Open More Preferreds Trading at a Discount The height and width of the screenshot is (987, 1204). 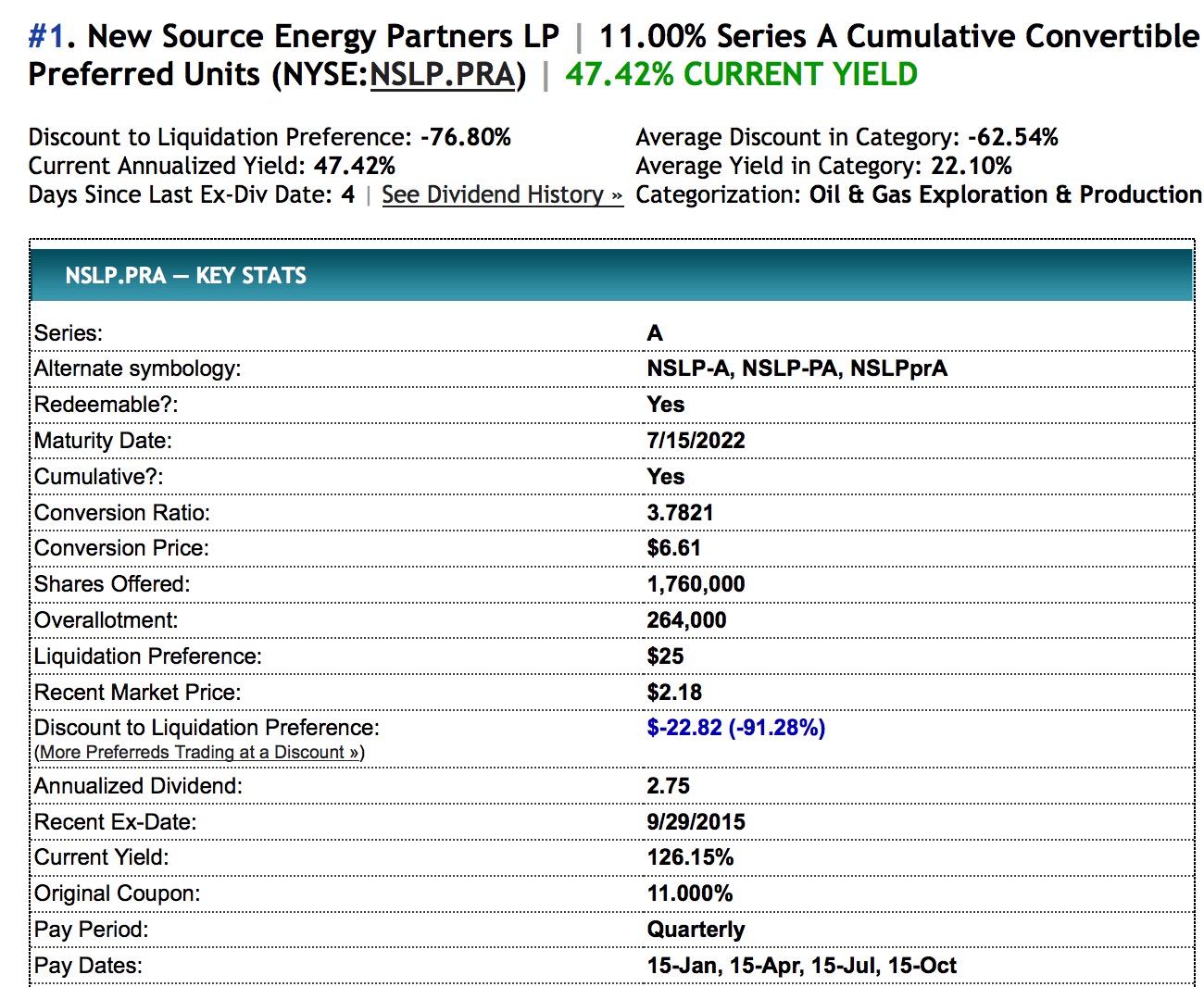click(199, 752)
